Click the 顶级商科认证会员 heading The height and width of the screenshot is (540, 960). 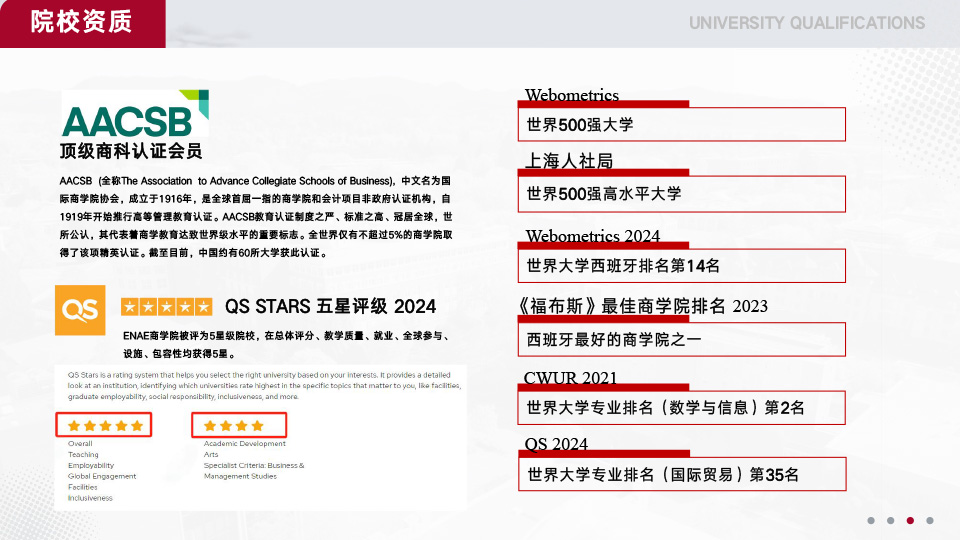pyautogui.click(x=131, y=152)
